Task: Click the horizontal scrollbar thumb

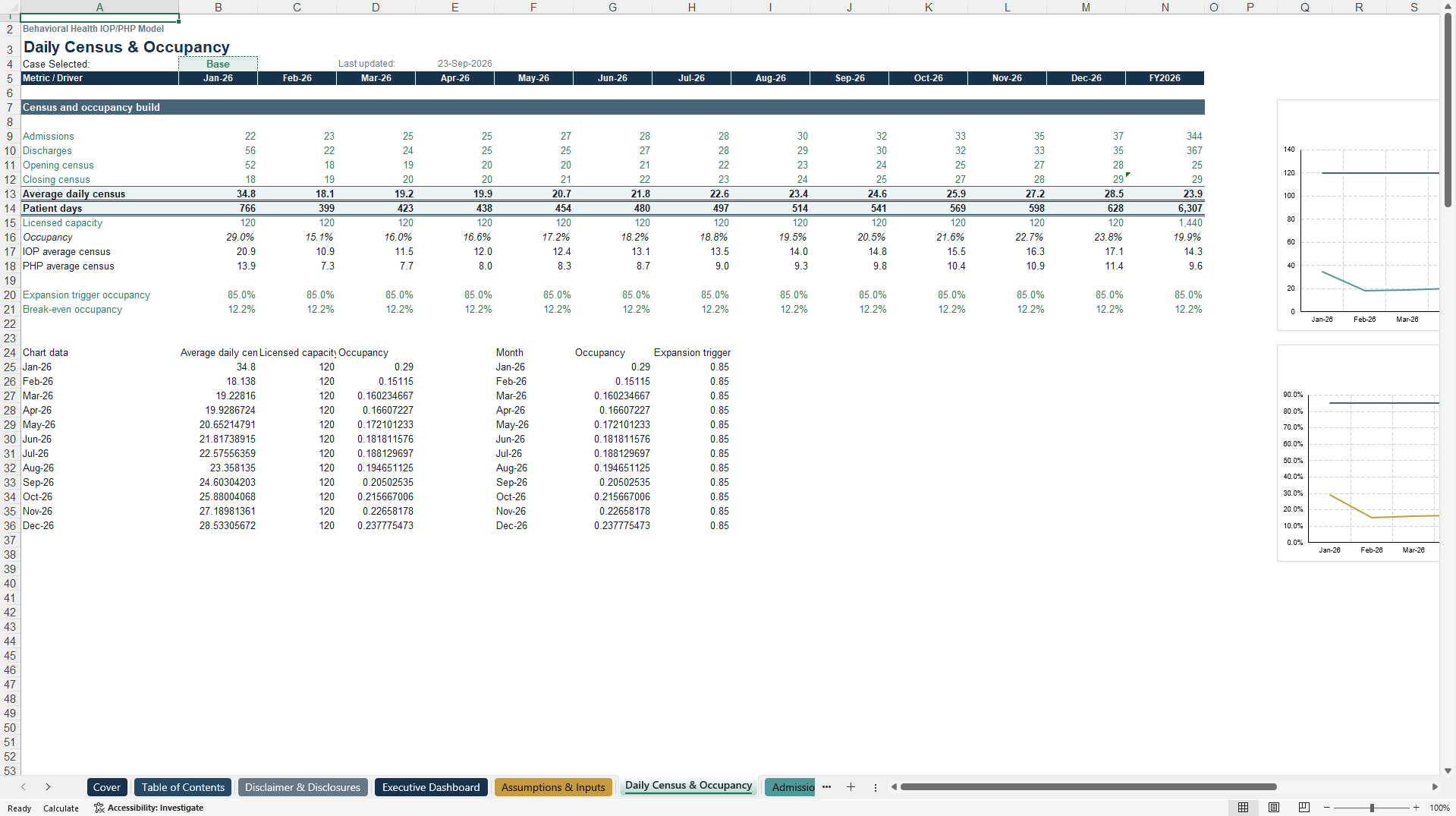Action: coord(1088,787)
